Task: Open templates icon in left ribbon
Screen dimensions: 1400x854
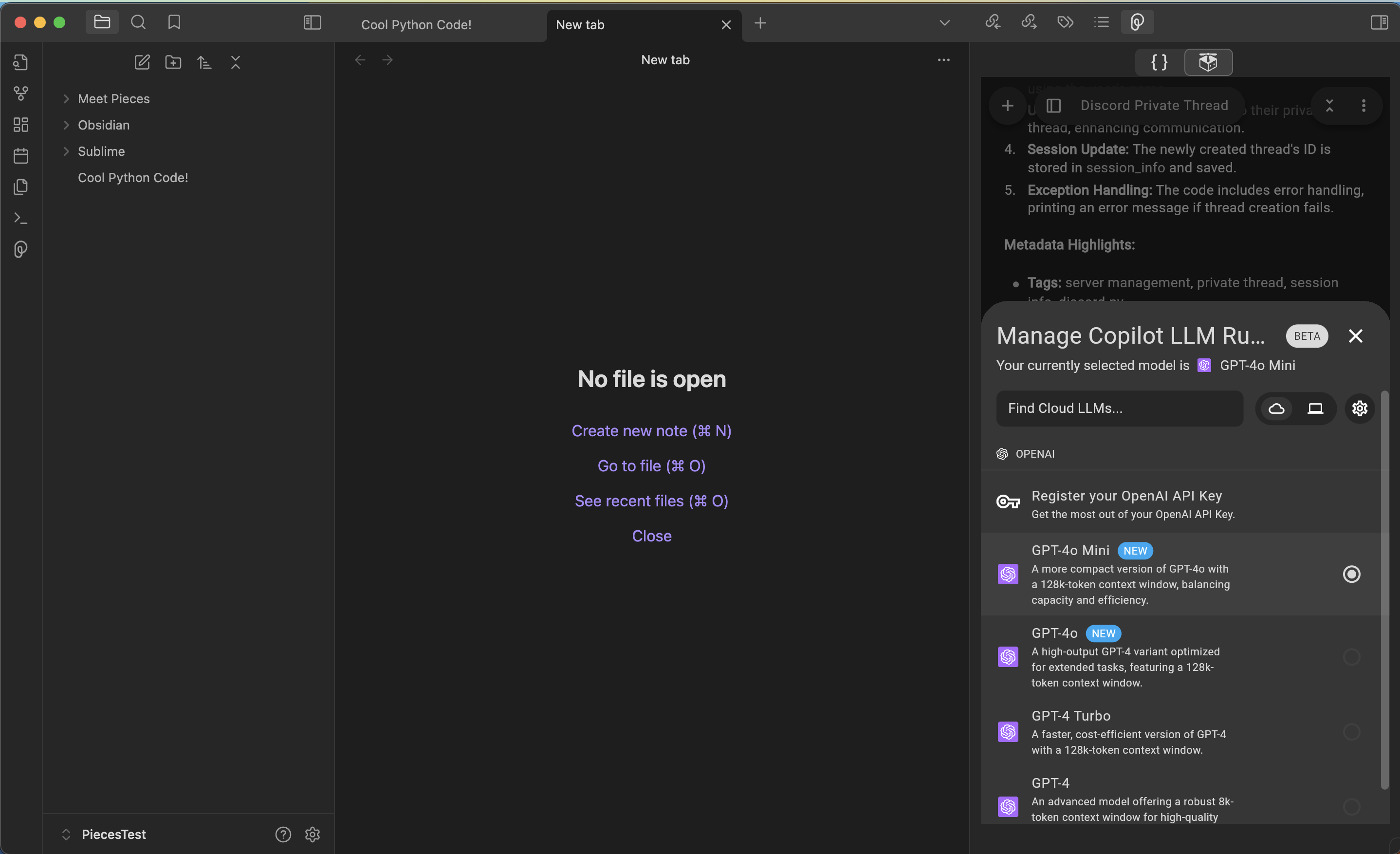Action: (x=21, y=187)
